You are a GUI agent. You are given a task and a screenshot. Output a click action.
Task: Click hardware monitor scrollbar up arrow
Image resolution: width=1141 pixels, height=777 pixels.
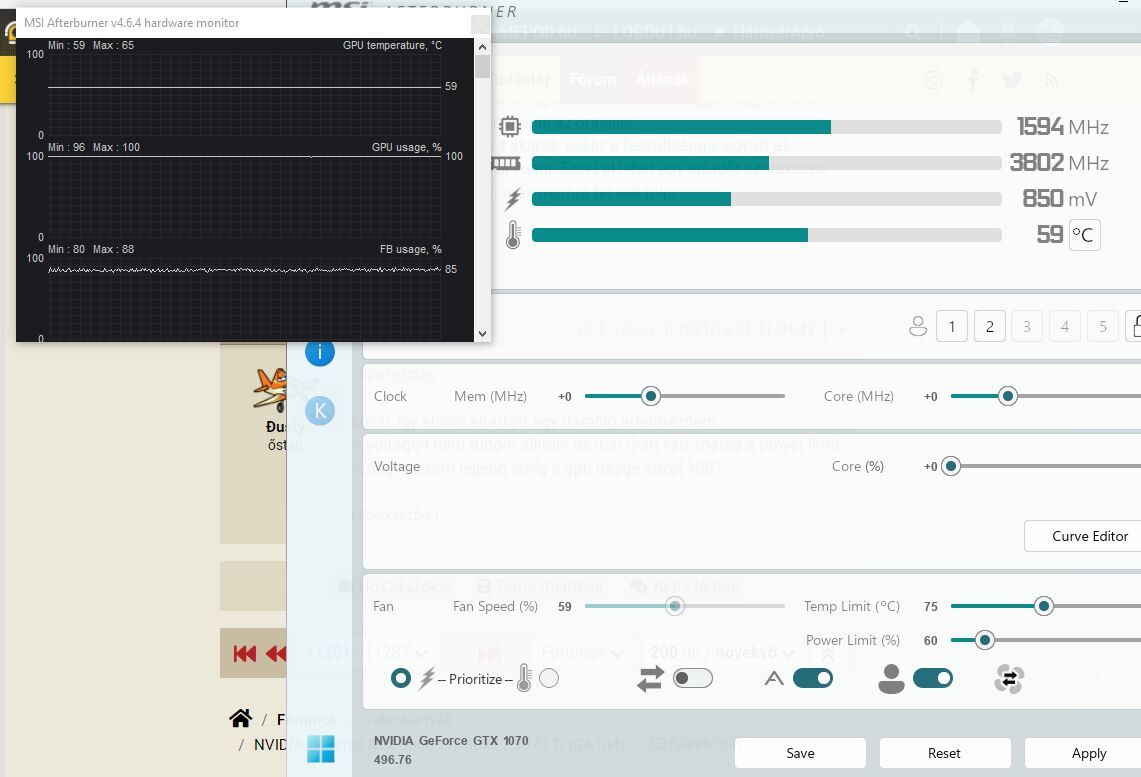point(482,47)
